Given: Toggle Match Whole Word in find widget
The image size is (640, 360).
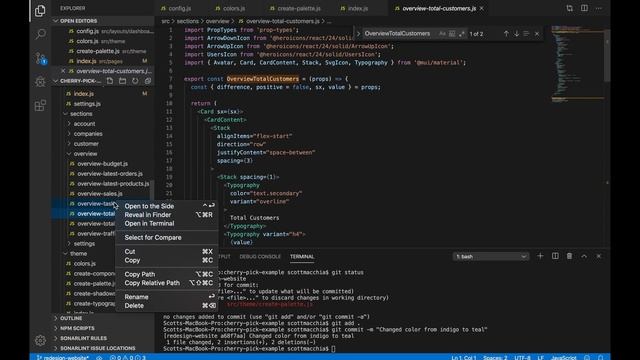Looking at the screenshot, I should 452,34.
